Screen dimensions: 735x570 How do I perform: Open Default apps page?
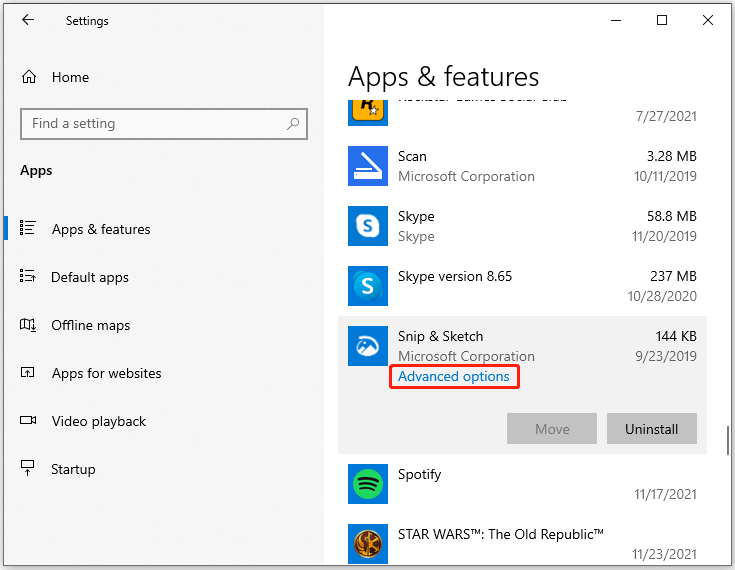(x=90, y=277)
